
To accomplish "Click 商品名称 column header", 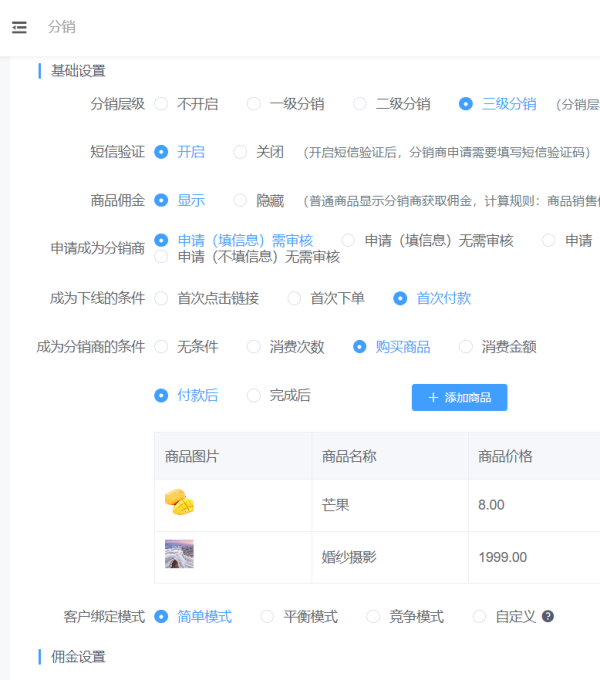I will (x=349, y=456).
